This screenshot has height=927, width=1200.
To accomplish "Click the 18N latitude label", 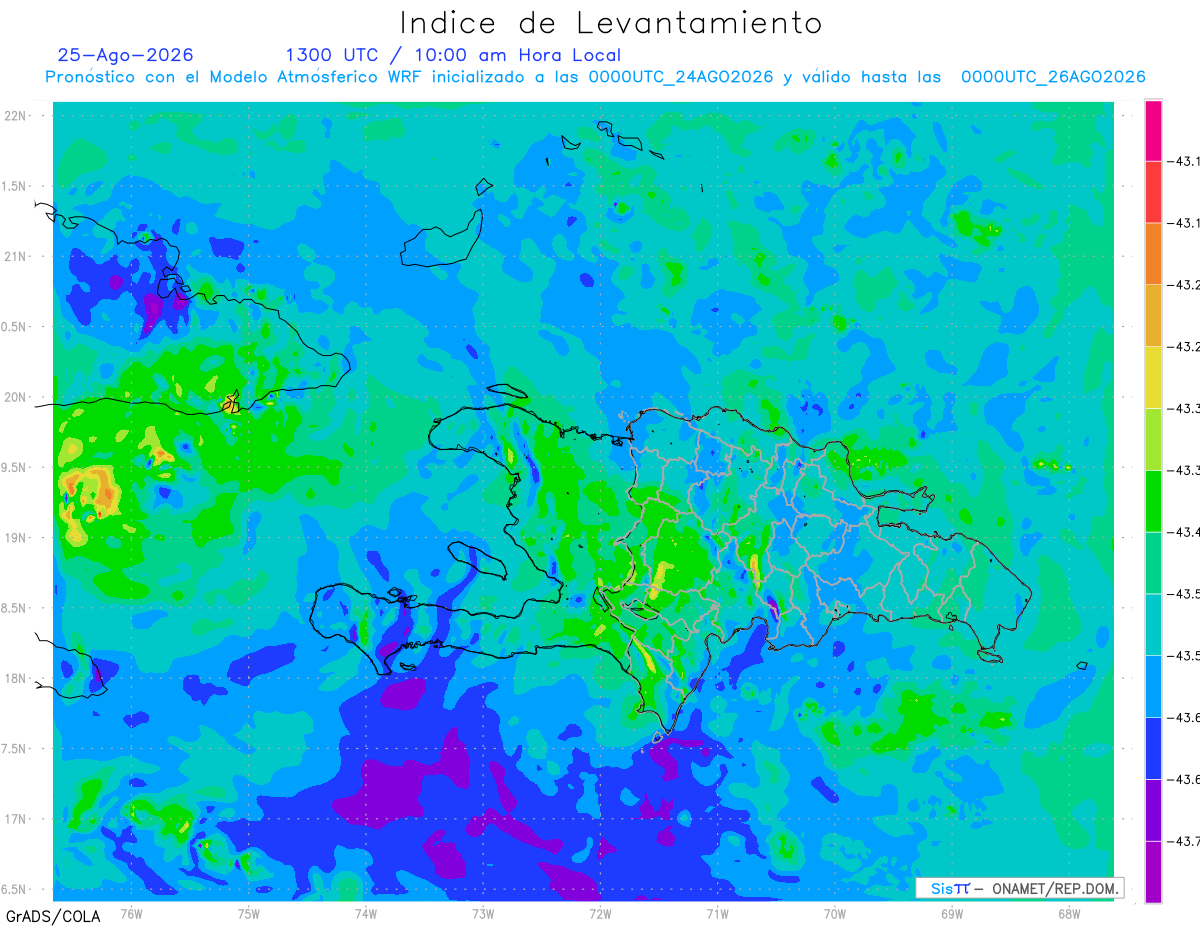I will point(16,678).
